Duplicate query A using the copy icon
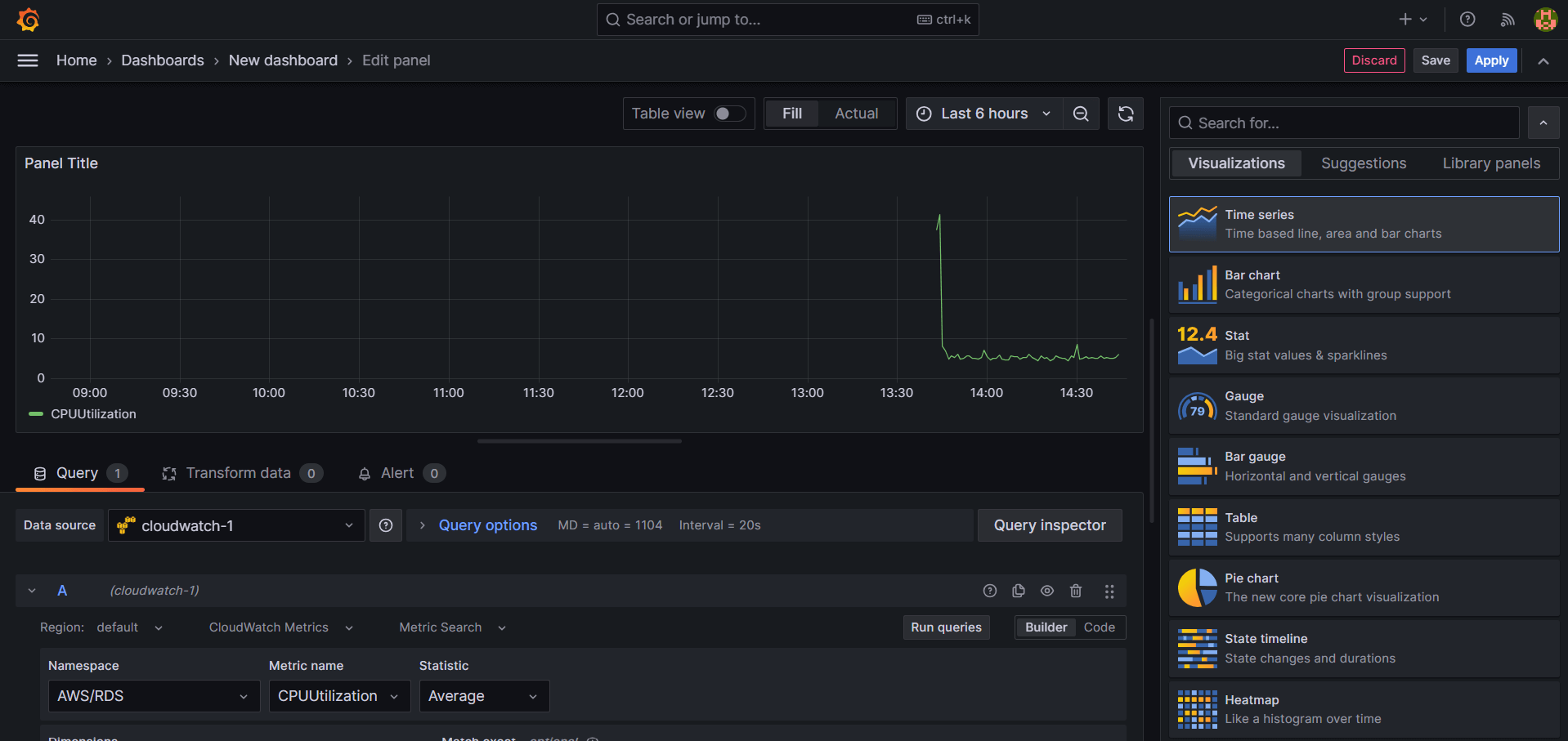Image resolution: width=1568 pixels, height=741 pixels. pos(1018,590)
